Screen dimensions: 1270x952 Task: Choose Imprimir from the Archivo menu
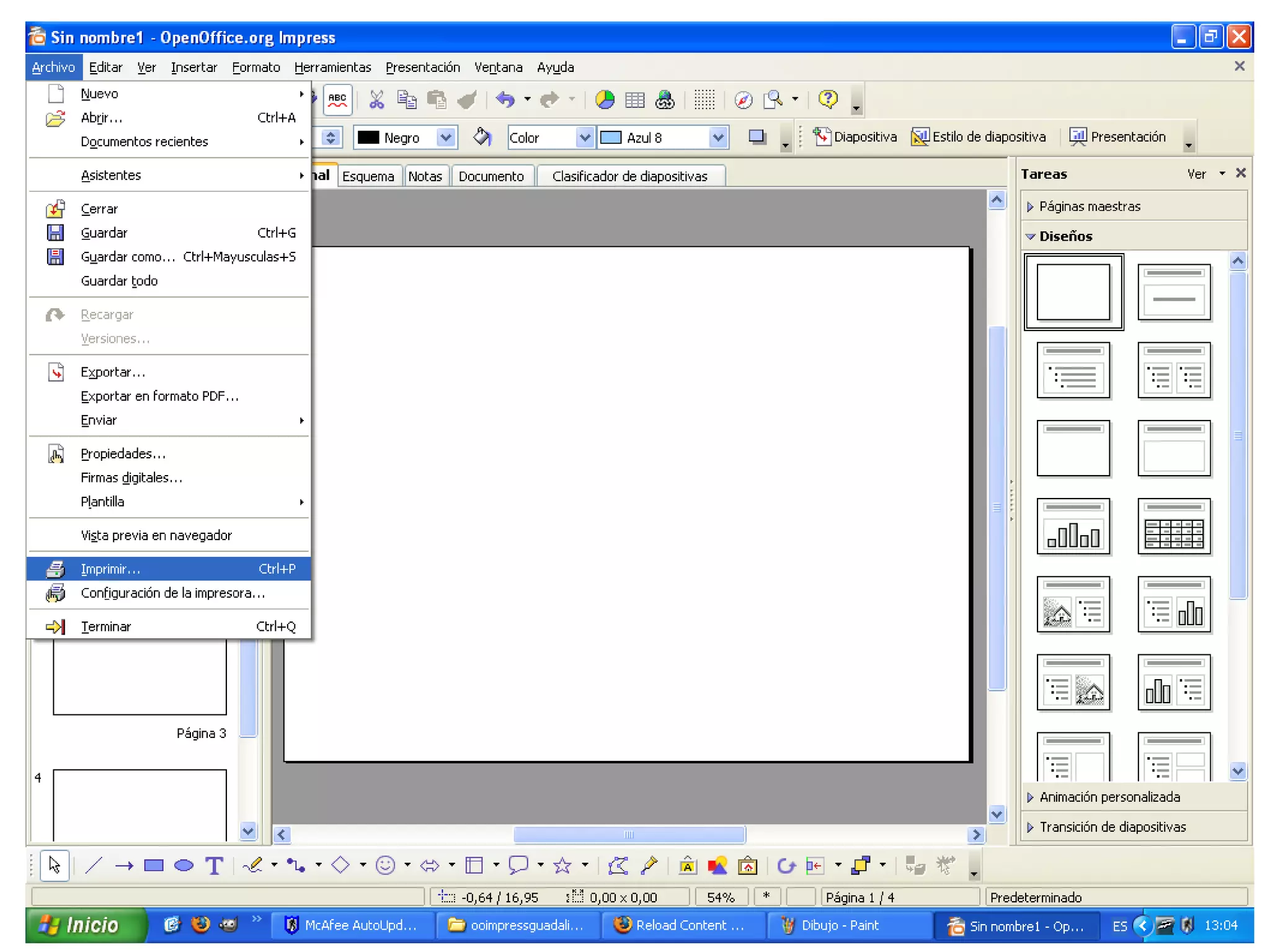[x=110, y=569]
